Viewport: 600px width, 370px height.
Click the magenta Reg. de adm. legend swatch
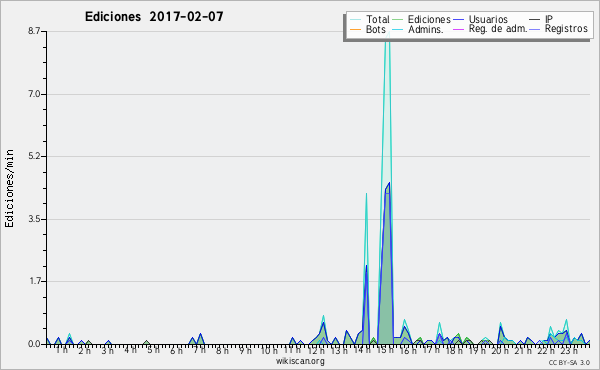[458, 29]
